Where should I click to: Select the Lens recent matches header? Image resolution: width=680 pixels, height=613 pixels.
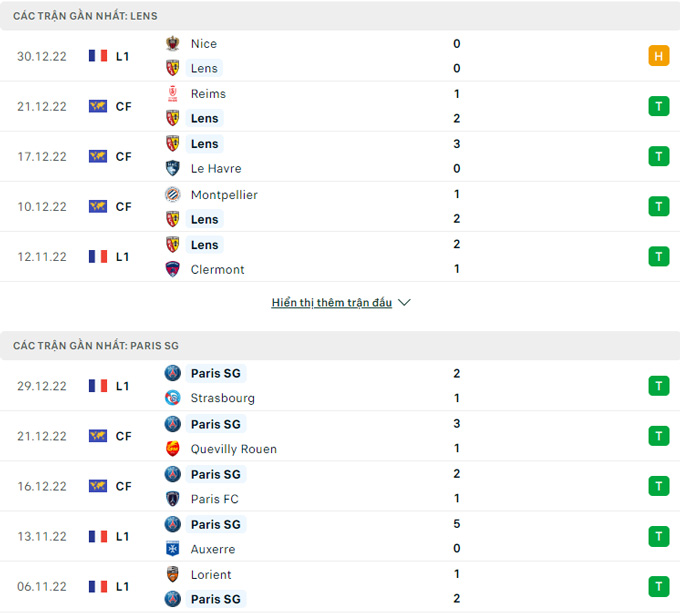point(85,16)
